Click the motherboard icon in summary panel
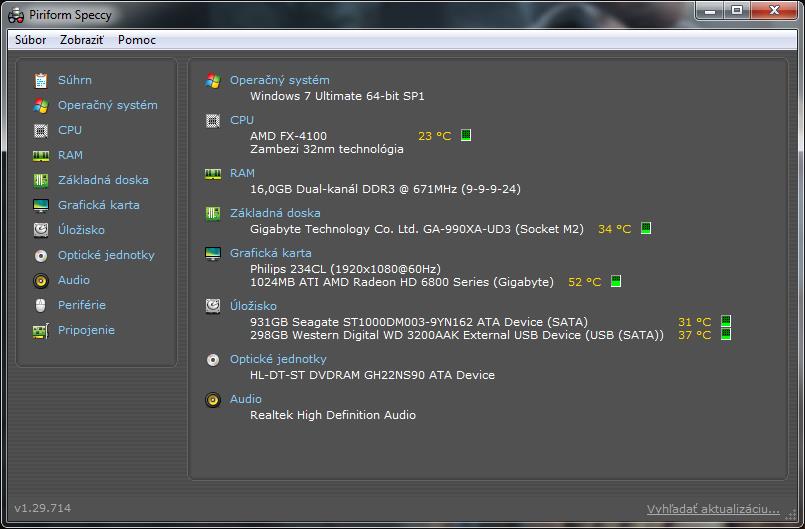The height and width of the screenshot is (529, 805). pos(213,214)
